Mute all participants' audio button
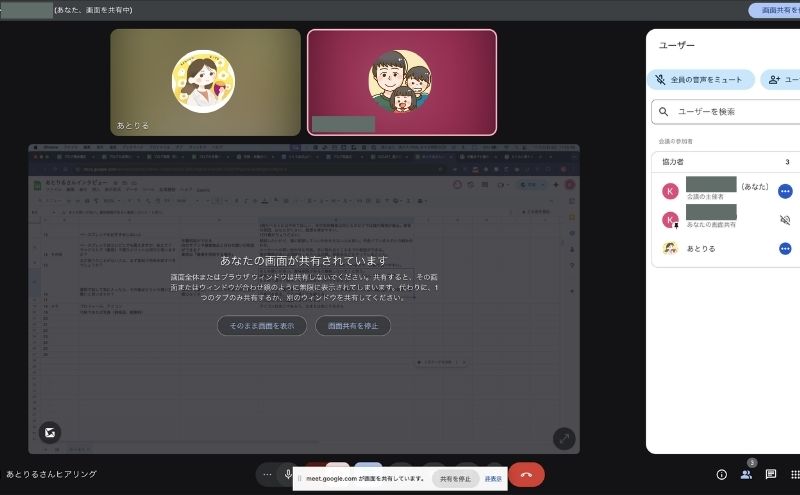The height and width of the screenshot is (495, 800). (x=701, y=80)
